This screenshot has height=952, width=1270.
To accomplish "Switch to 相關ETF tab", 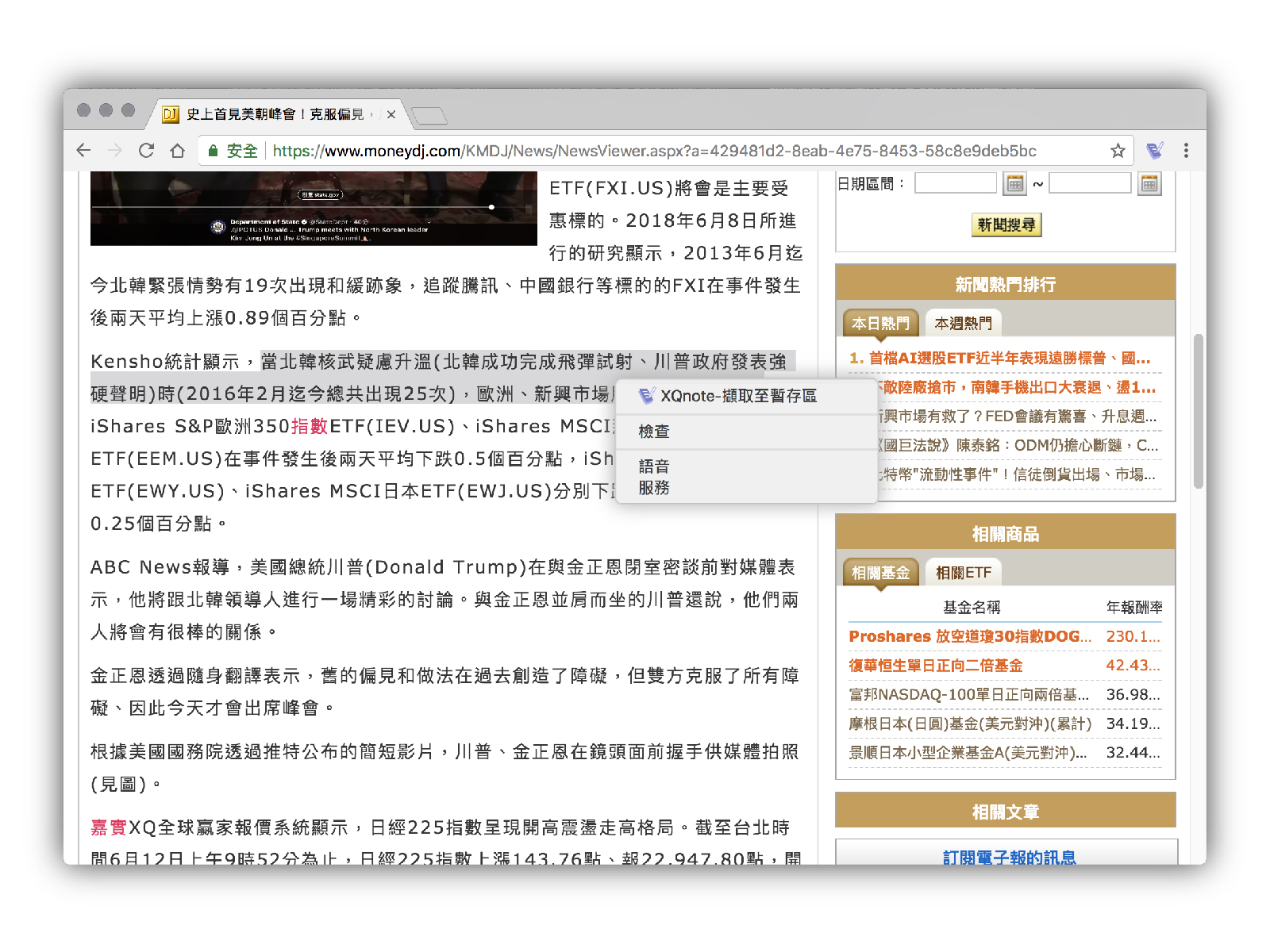I will [x=964, y=572].
